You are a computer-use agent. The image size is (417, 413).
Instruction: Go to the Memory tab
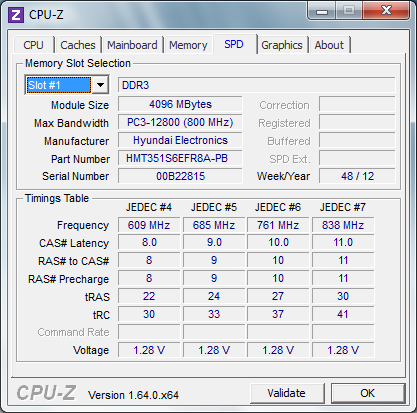tap(188, 45)
